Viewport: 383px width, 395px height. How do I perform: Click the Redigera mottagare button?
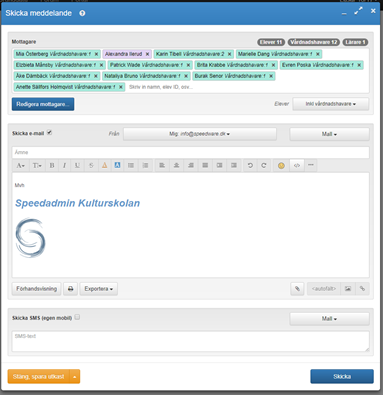click(43, 104)
